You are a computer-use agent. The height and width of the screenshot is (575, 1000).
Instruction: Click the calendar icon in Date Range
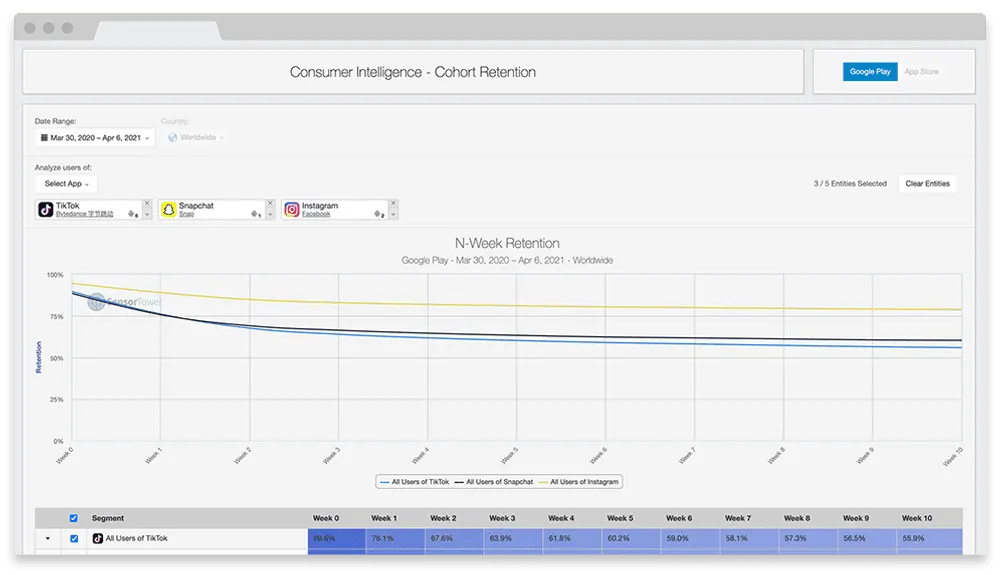point(44,138)
